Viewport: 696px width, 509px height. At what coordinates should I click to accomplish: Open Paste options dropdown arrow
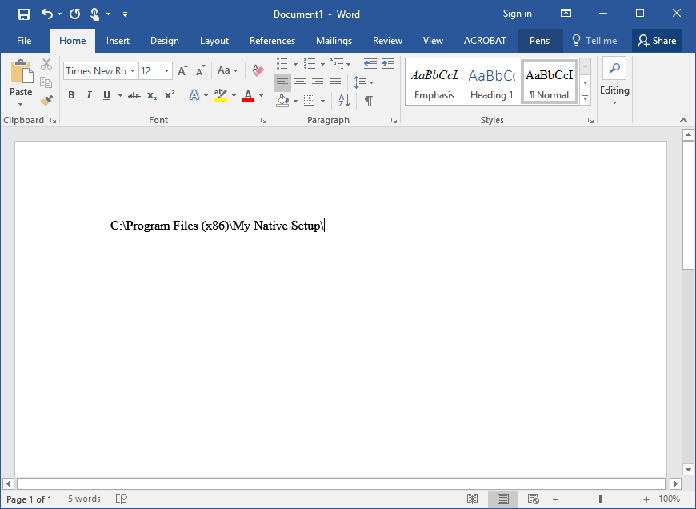coord(20,105)
